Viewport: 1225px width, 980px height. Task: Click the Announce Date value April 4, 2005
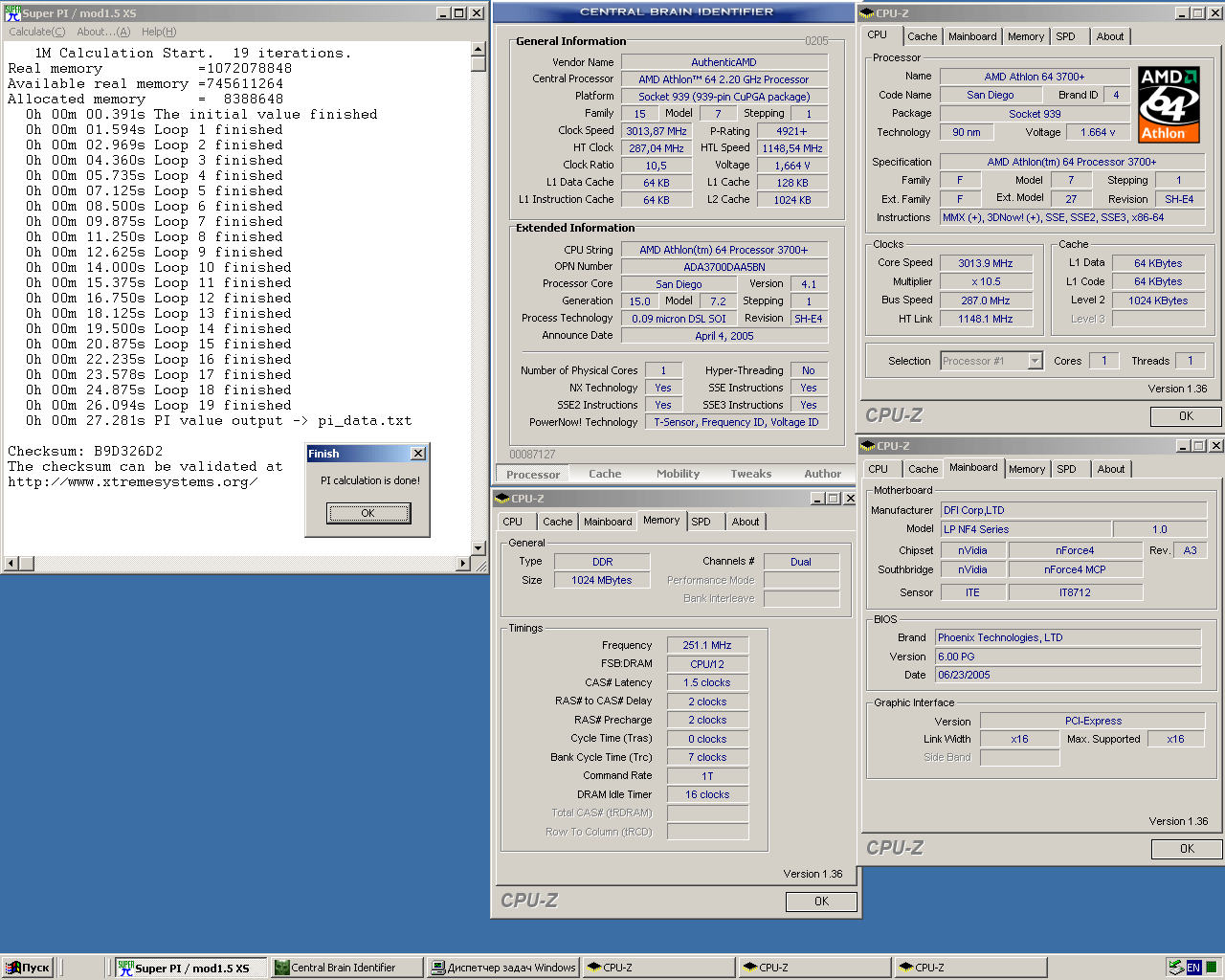[x=724, y=336]
